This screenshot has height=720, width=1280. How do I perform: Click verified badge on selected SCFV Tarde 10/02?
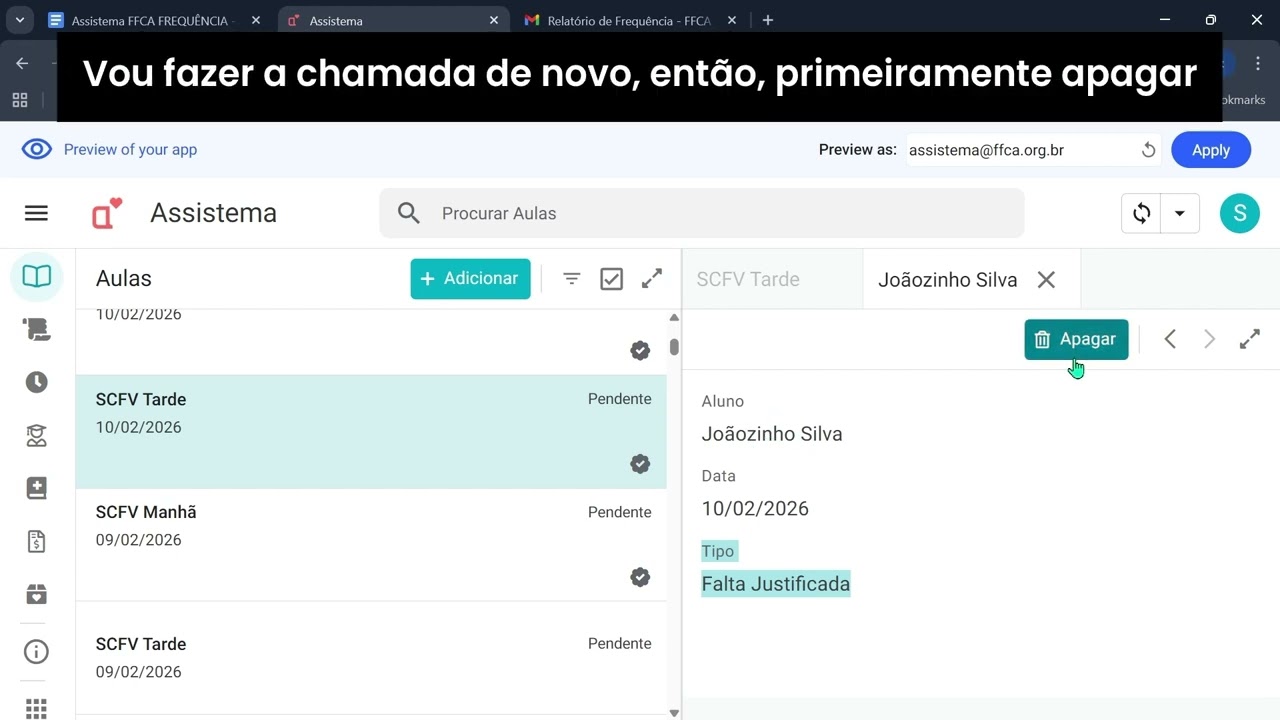(640, 464)
